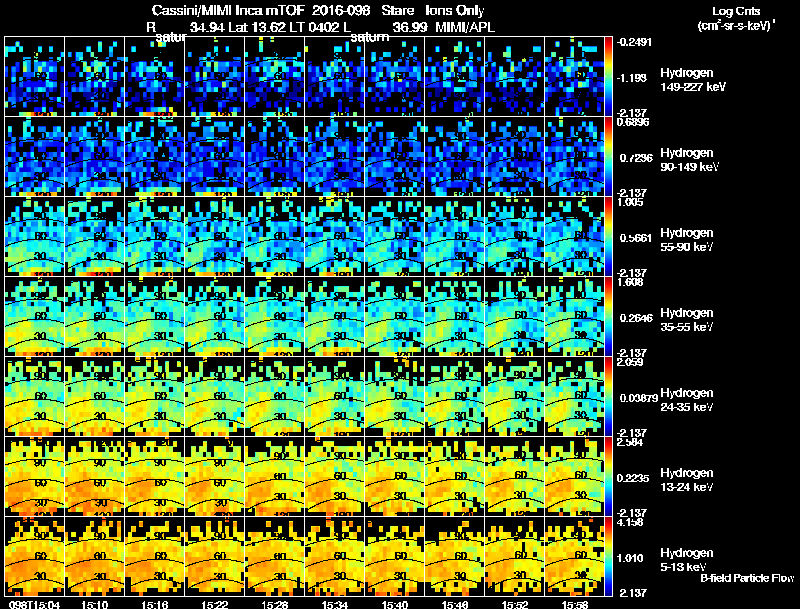Click the '098T15:04' time axis label
The height and width of the screenshot is (609, 800).
(x=34, y=604)
